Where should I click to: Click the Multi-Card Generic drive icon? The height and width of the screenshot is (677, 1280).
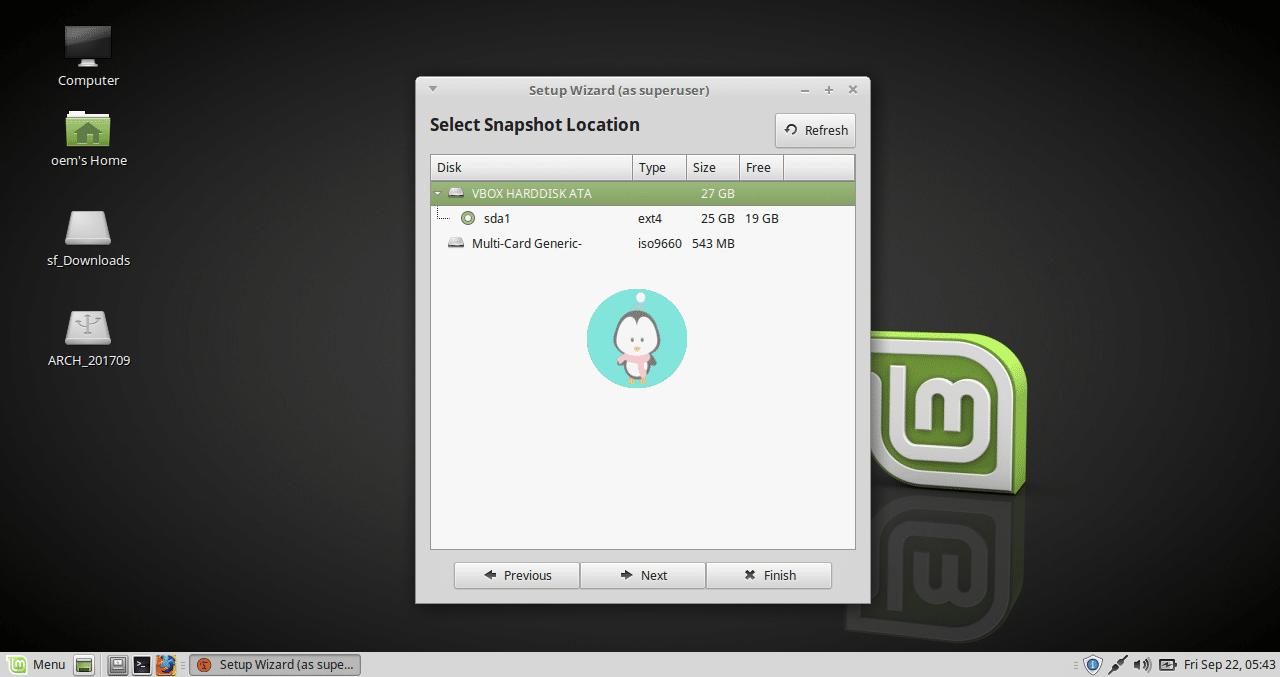tap(456, 243)
